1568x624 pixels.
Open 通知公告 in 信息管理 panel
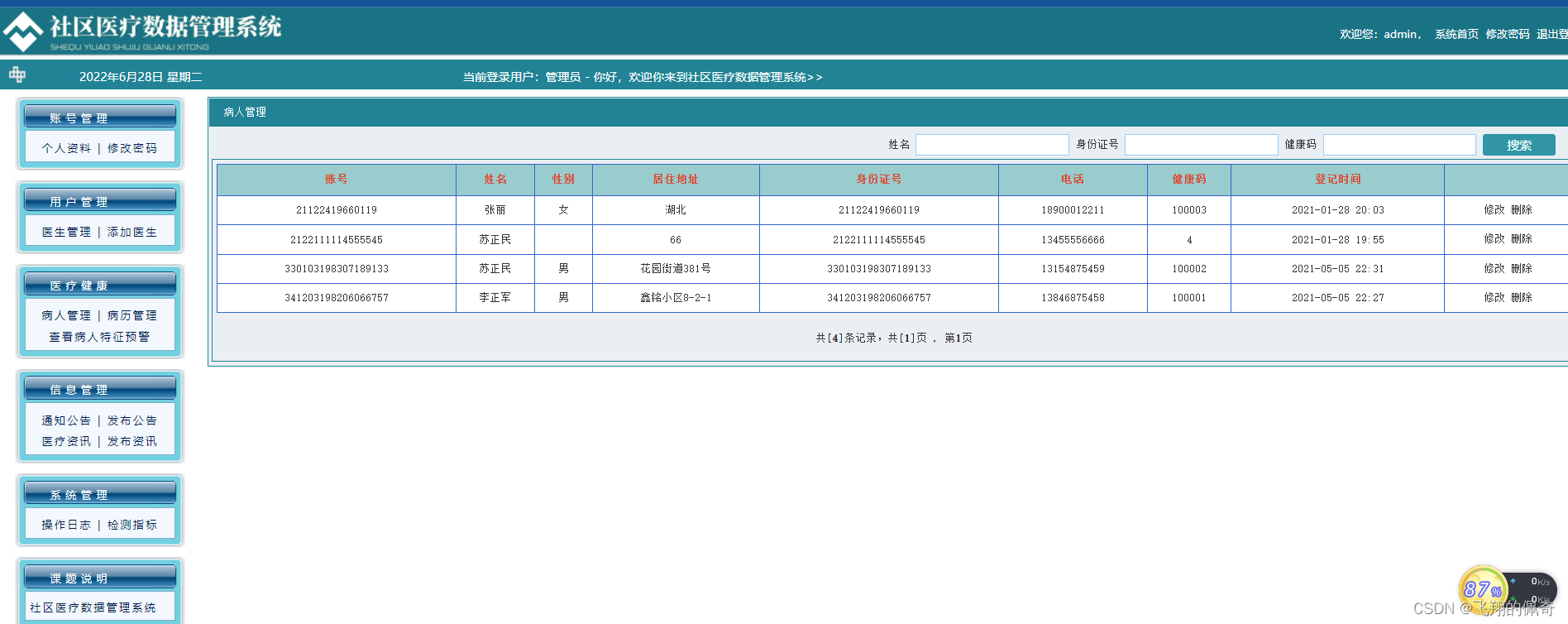[x=66, y=420]
